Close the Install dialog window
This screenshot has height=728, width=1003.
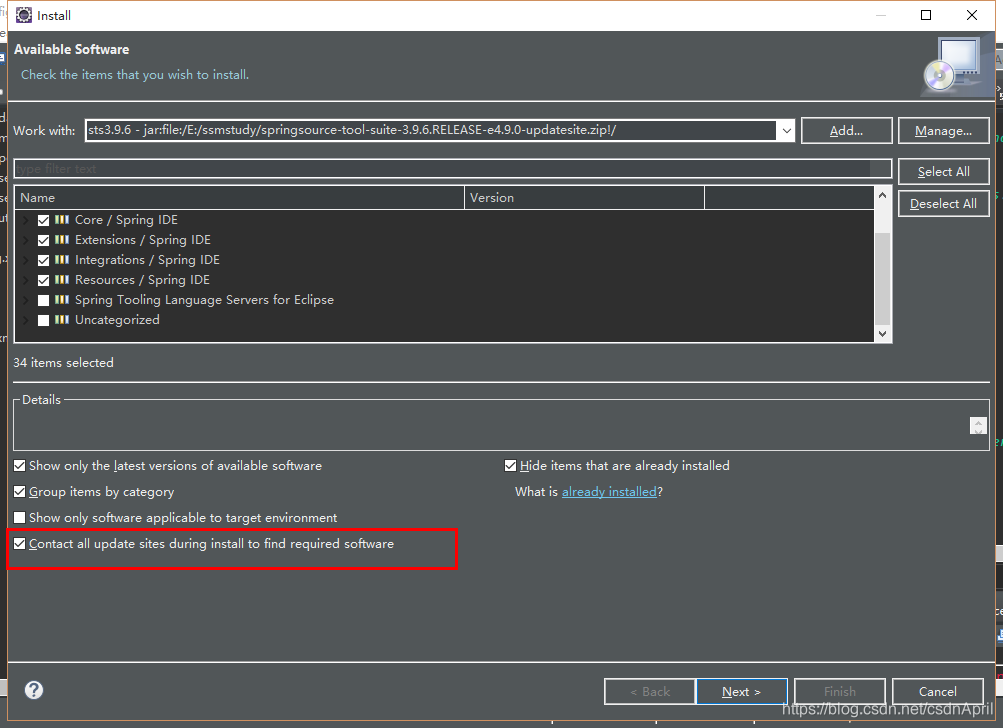[972, 15]
